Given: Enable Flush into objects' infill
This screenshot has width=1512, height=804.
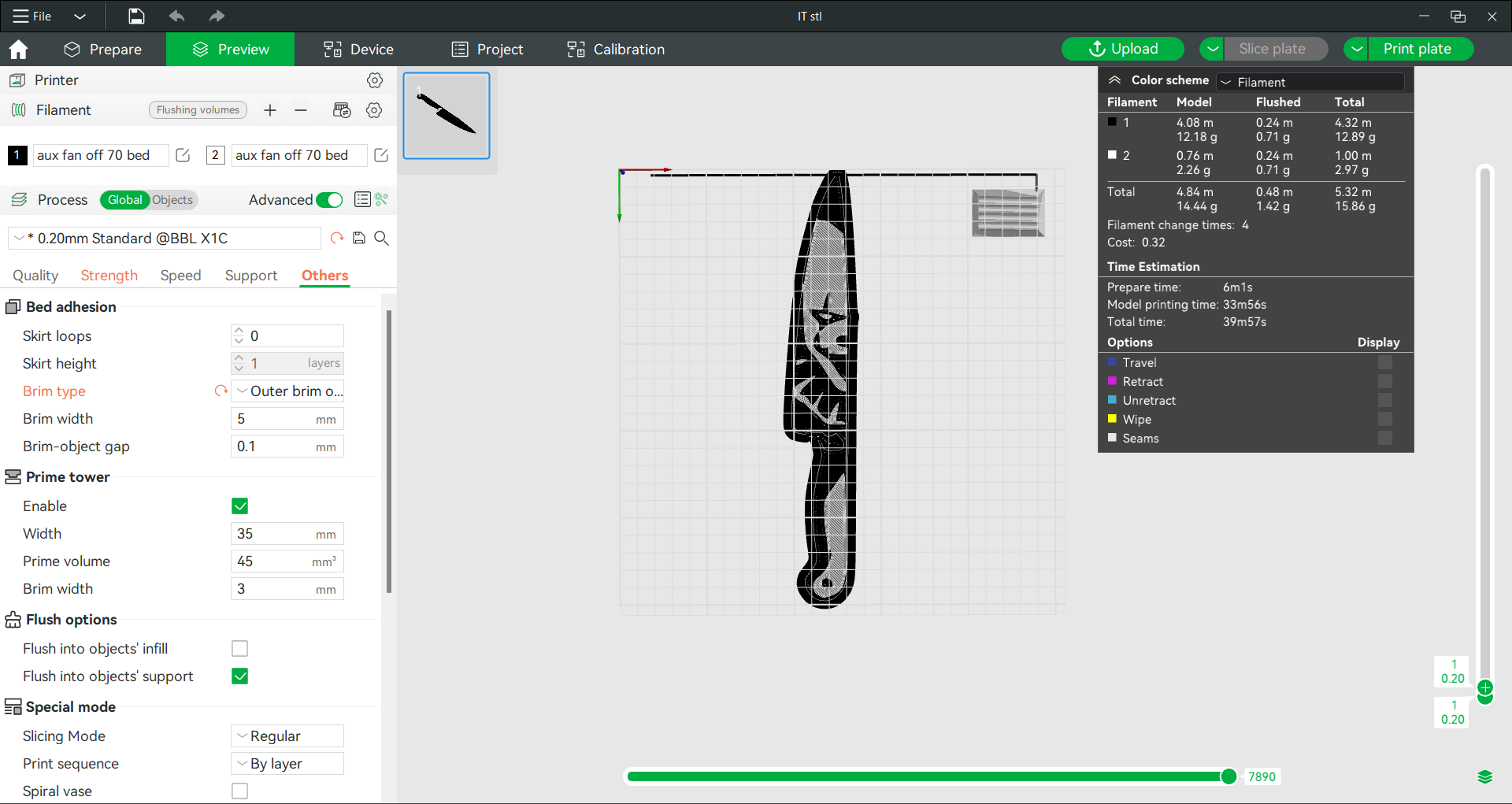Looking at the screenshot, I should (x=240, y=649).
